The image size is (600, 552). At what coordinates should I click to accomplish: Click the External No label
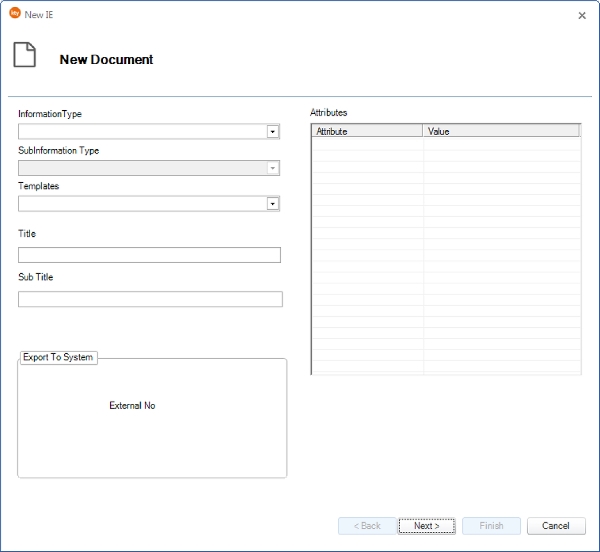point(132,405)
